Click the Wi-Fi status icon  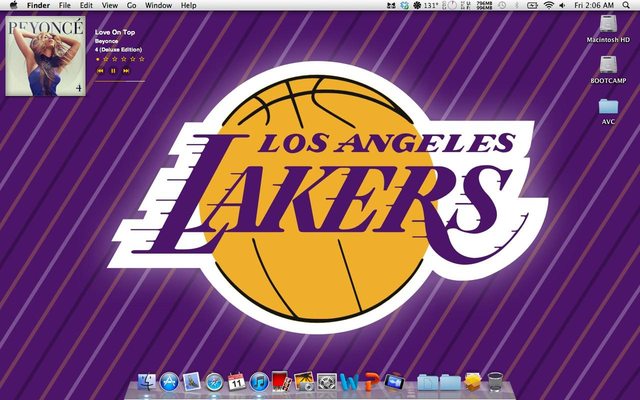click(x=549, y=5)
